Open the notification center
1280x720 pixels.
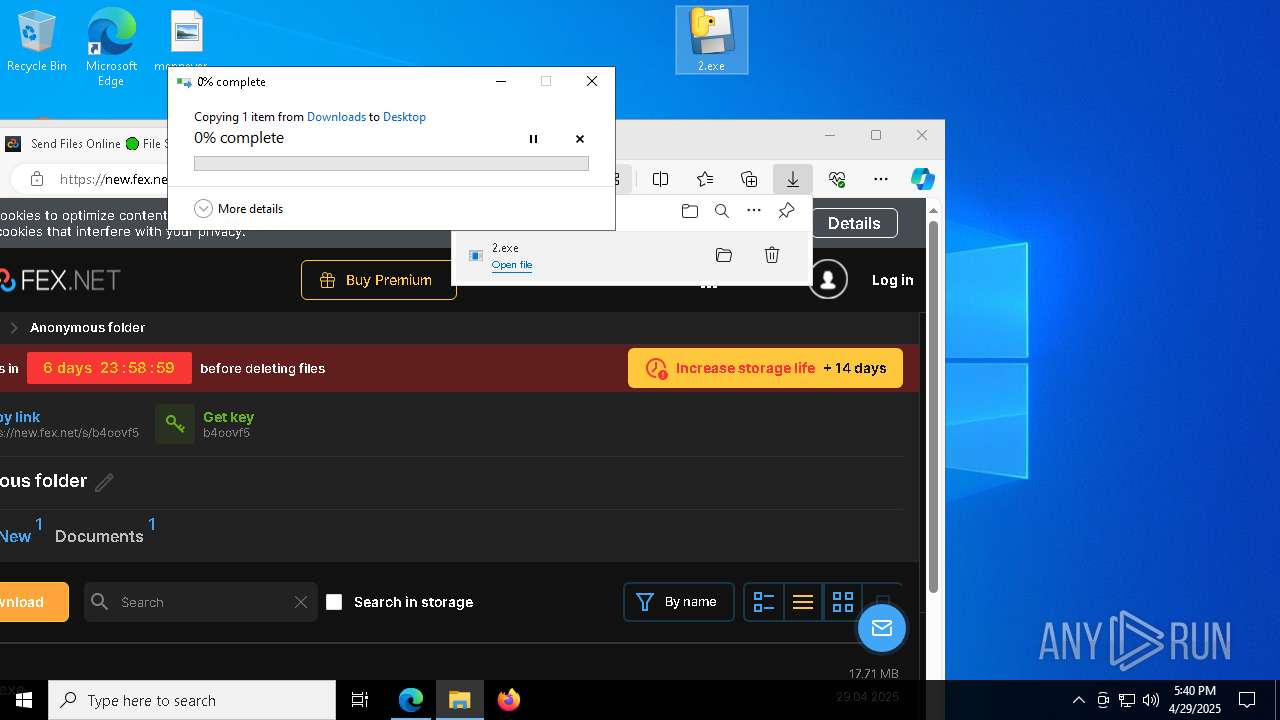tap(1247, 700)
